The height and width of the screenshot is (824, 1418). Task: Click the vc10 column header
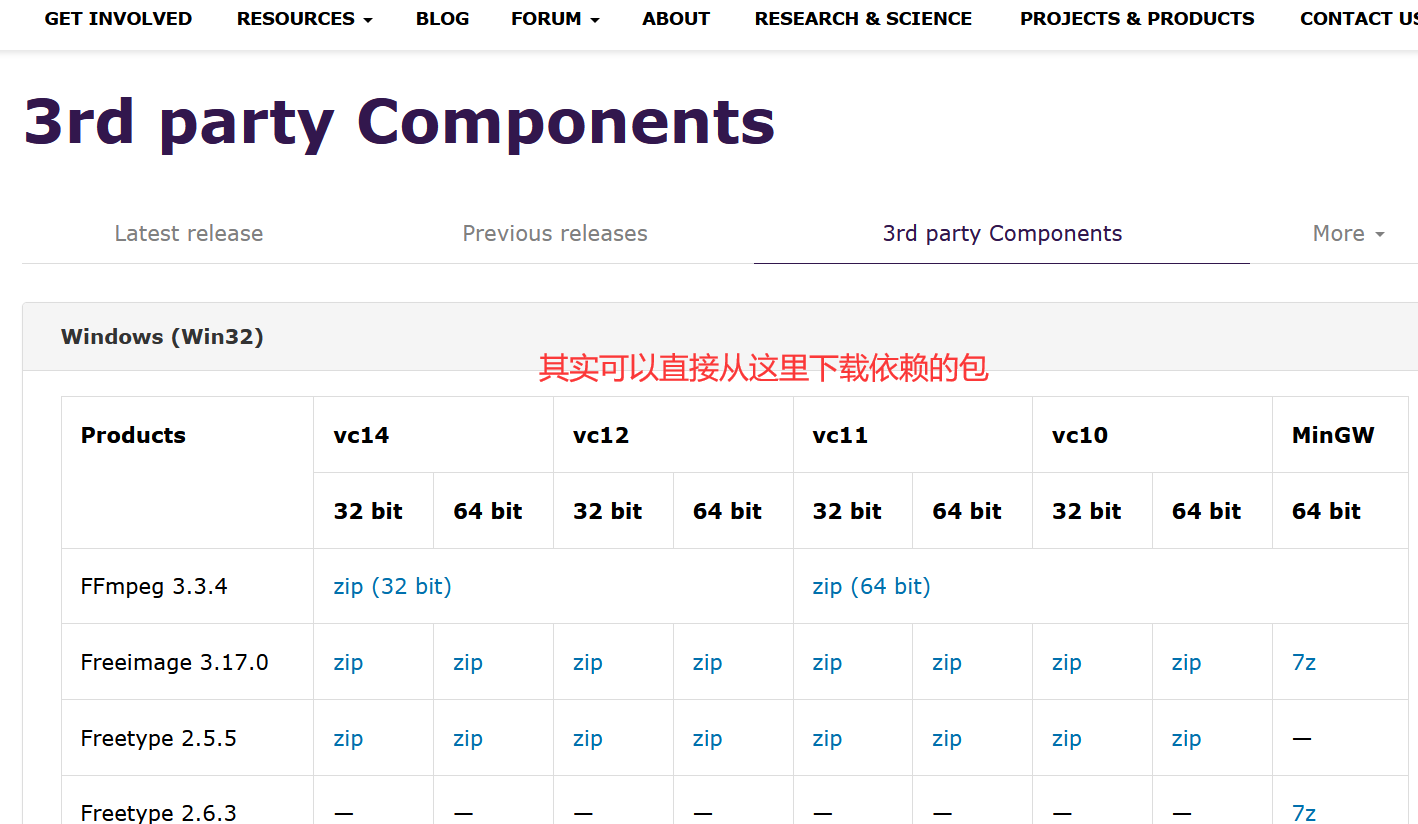click(x=1080, y=435)
